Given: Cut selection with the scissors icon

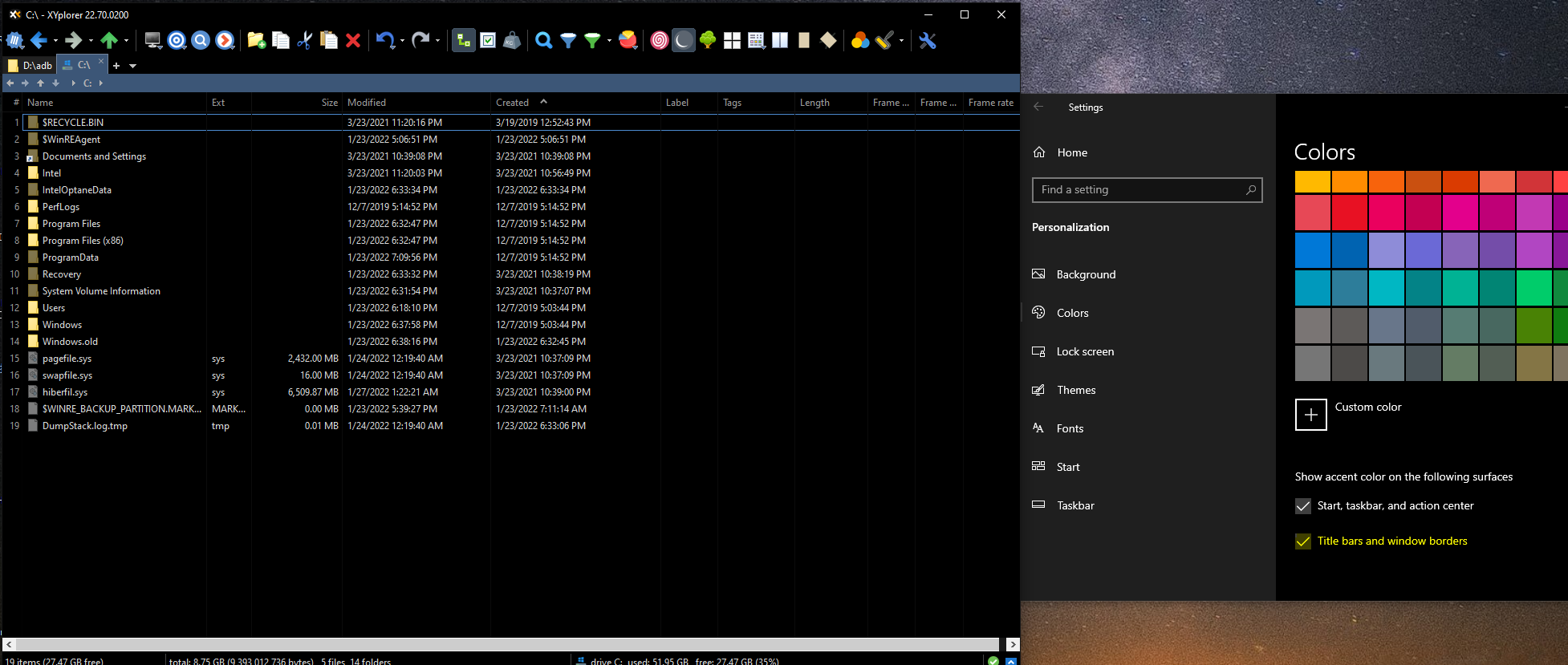Looking at the screenshot, I should 304,40.
